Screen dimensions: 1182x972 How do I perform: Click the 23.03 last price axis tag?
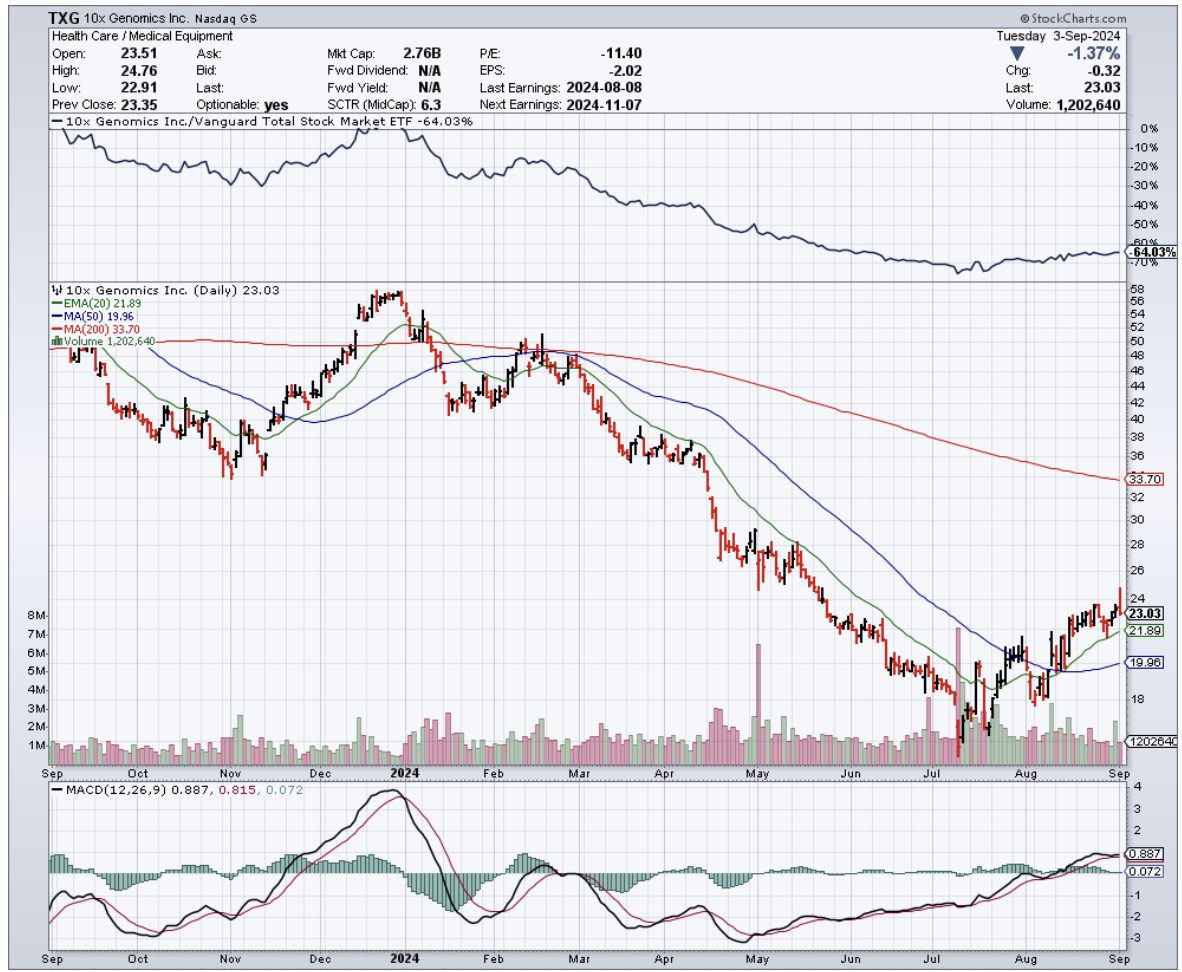pyautogui.click(x=1143, y=613)
